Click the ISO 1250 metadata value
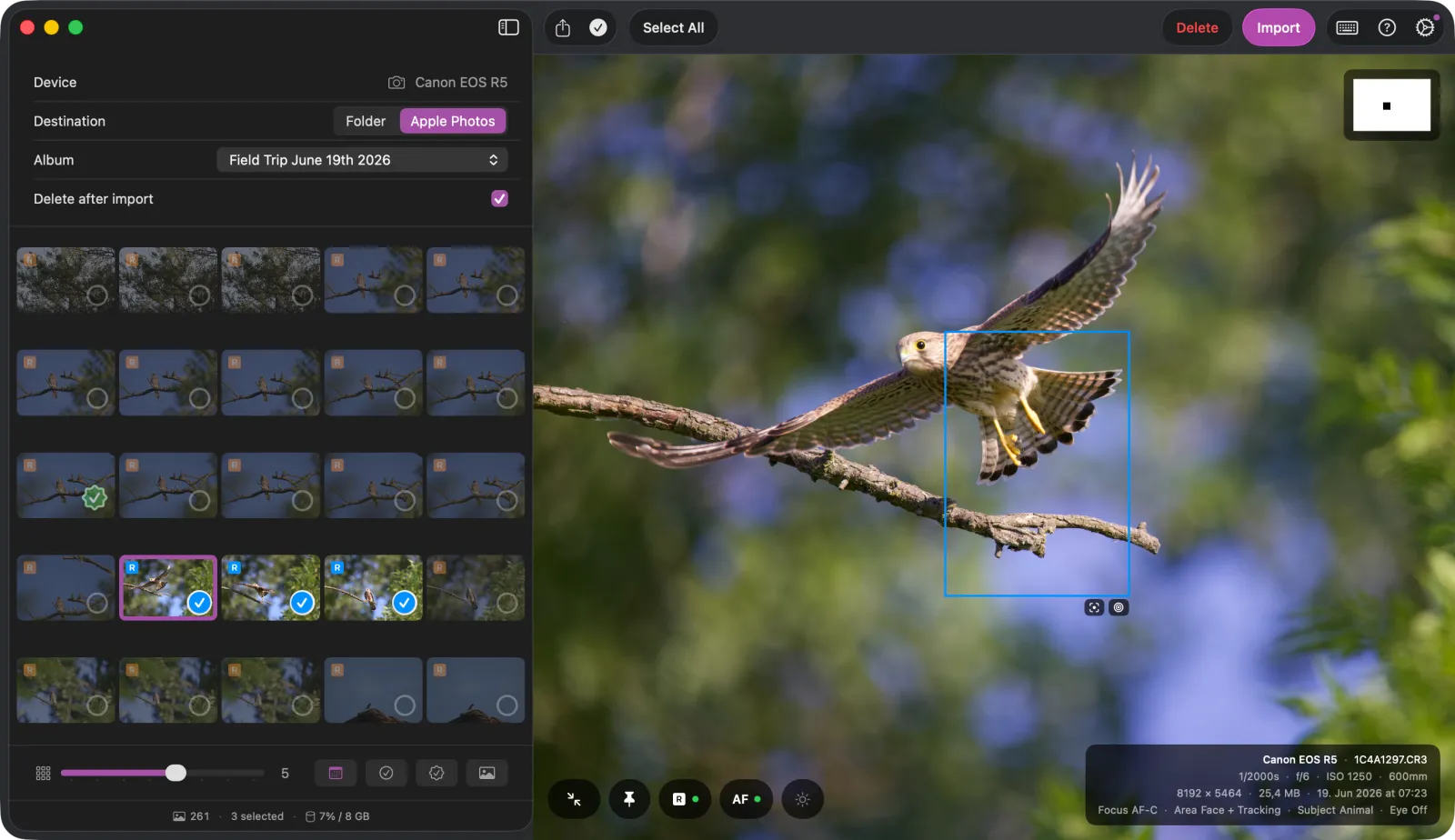The image size is (1455, 840). [x=1349, y=776]
